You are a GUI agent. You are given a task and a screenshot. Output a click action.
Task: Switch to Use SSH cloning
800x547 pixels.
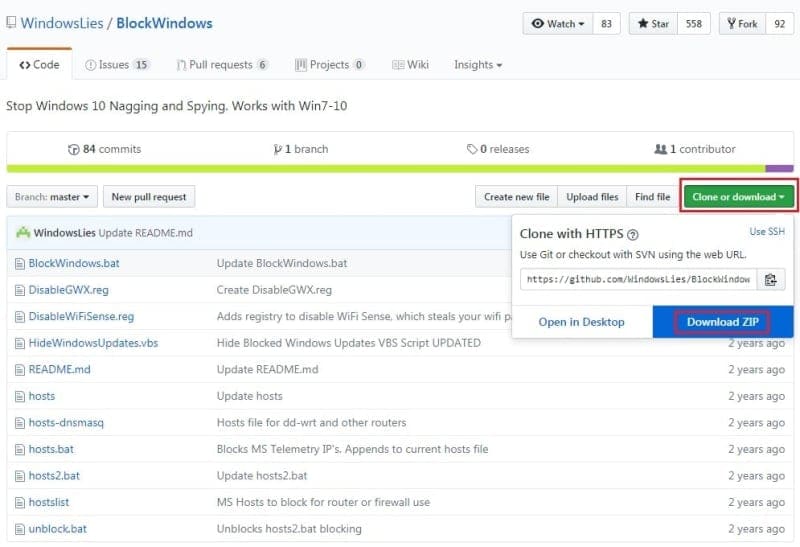[x=767, y=232]
